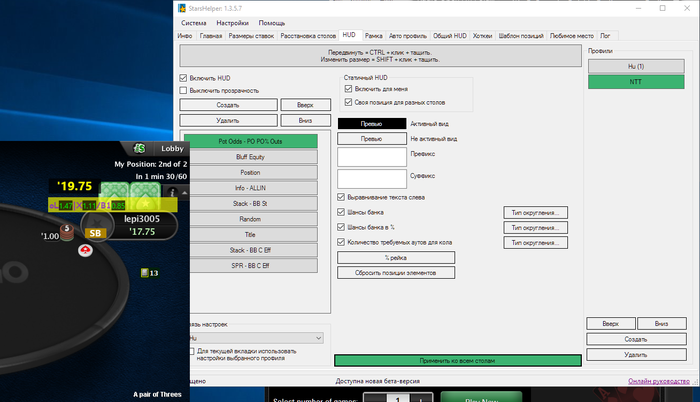This screenshot has height=402, width=700.
Task: Open rounding type for Шансы банка в %
Action: click(x=535, y=228)
